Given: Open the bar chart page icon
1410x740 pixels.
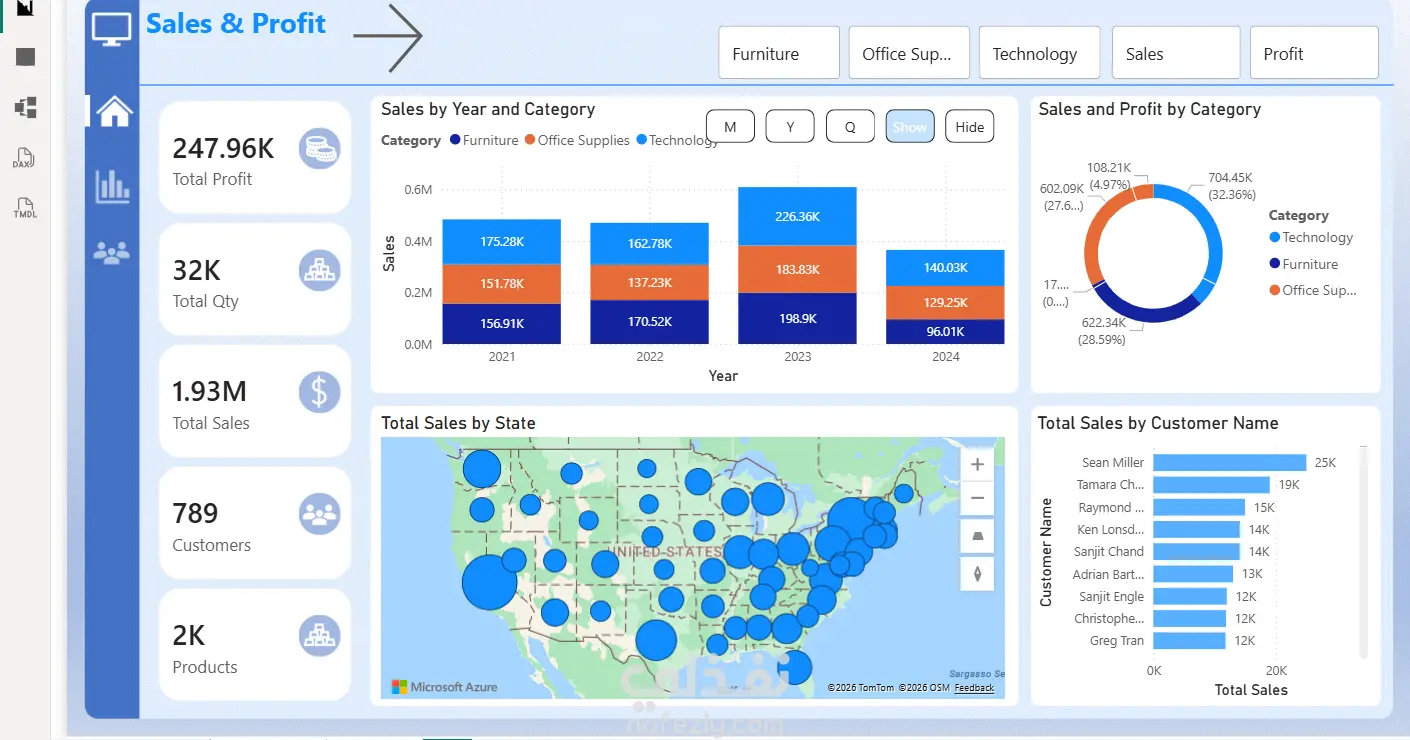Looking at the screenshot, I should [x=112, y=186].
